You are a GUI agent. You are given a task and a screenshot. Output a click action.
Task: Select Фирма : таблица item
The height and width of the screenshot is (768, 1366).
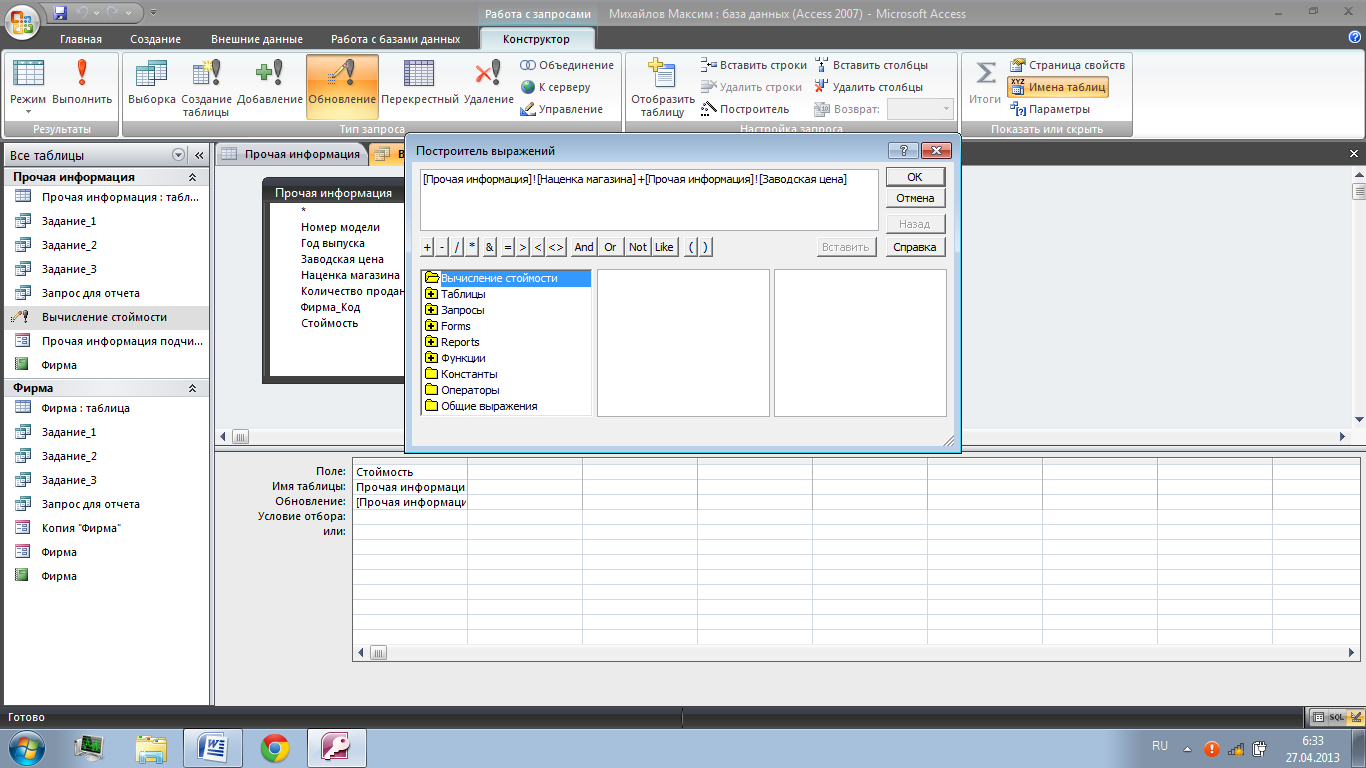click(x=104, y=408)
